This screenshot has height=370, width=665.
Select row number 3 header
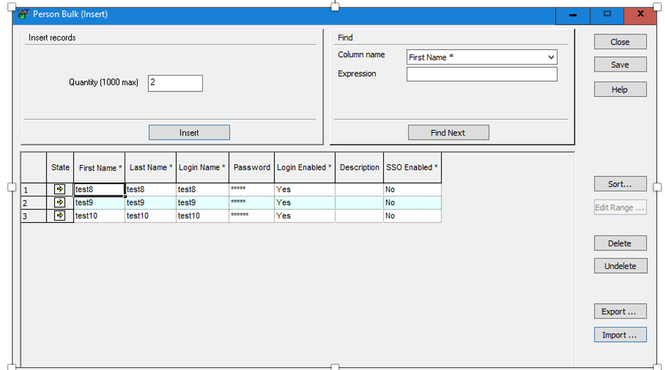tap(34, 216)
